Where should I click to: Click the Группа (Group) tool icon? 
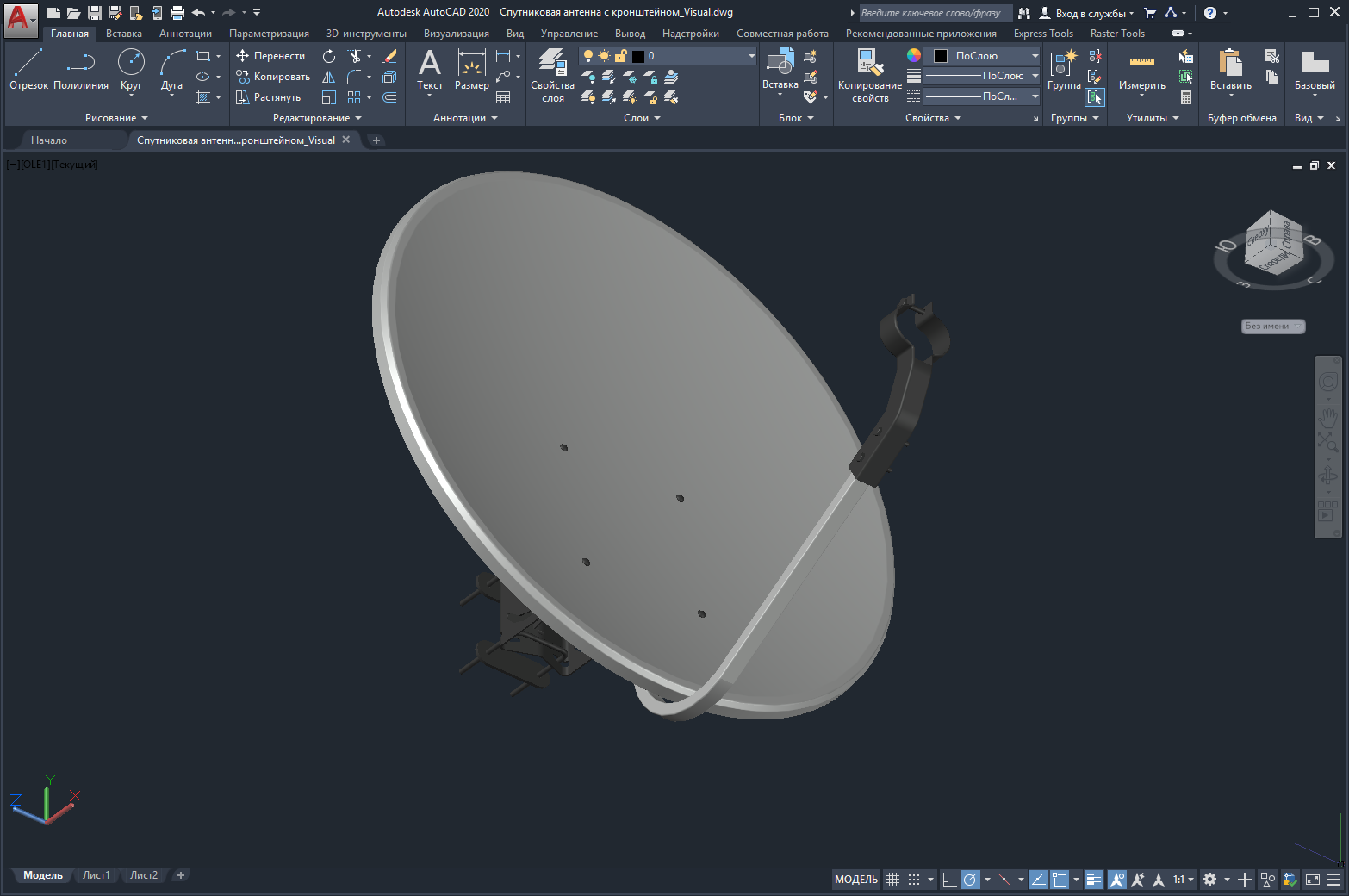tap(1064, 69)
